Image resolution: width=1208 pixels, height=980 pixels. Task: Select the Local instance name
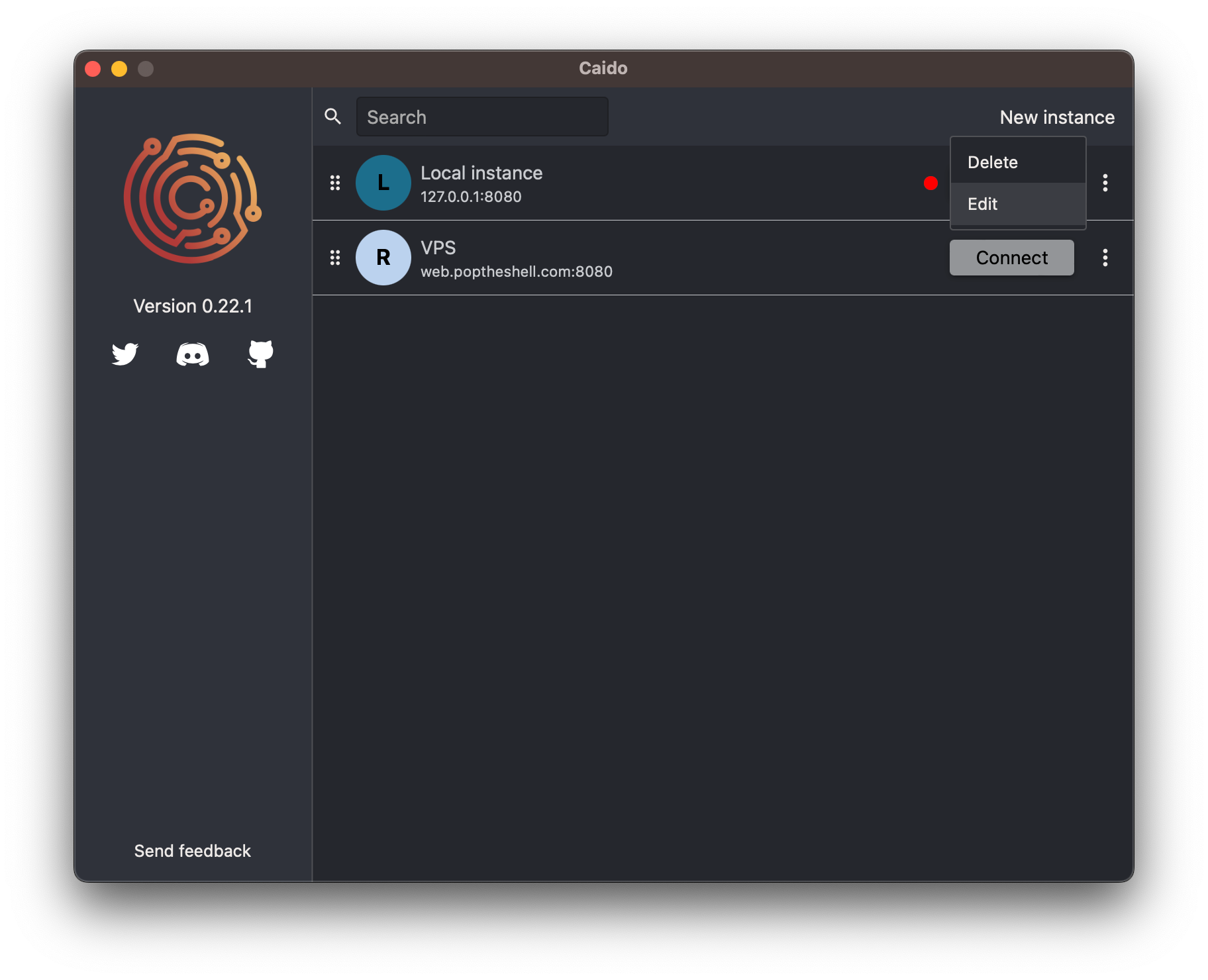click(481, 173)
